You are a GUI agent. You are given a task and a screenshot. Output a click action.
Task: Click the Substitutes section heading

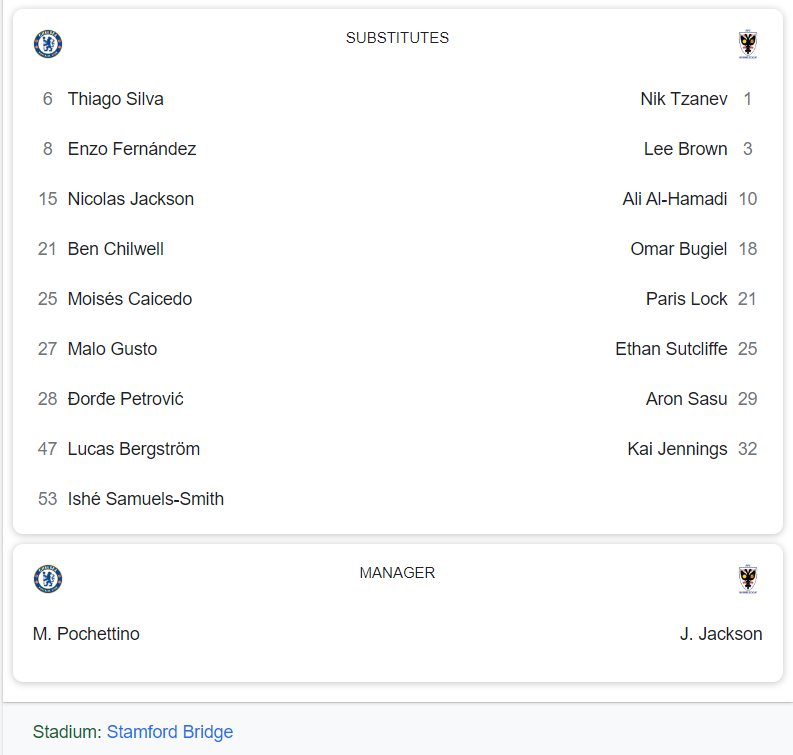(x=397, y=38)
